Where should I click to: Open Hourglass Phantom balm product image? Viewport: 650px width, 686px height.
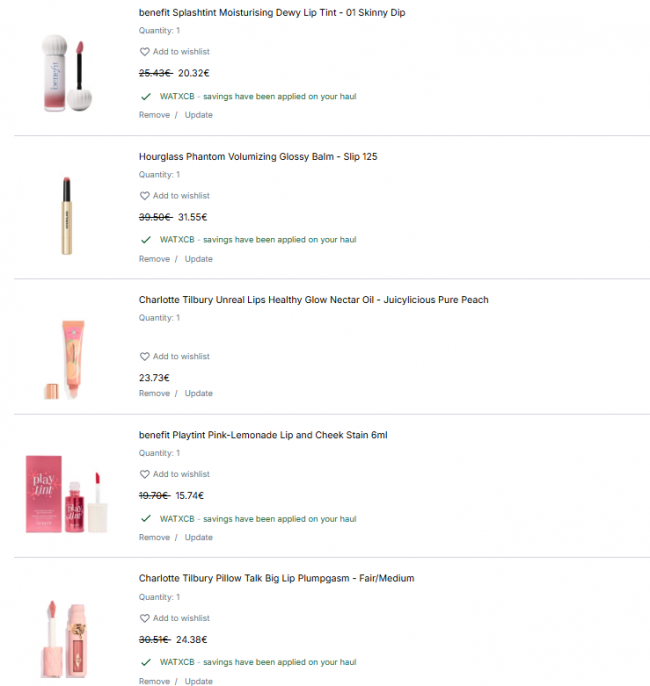coord(66,216)
